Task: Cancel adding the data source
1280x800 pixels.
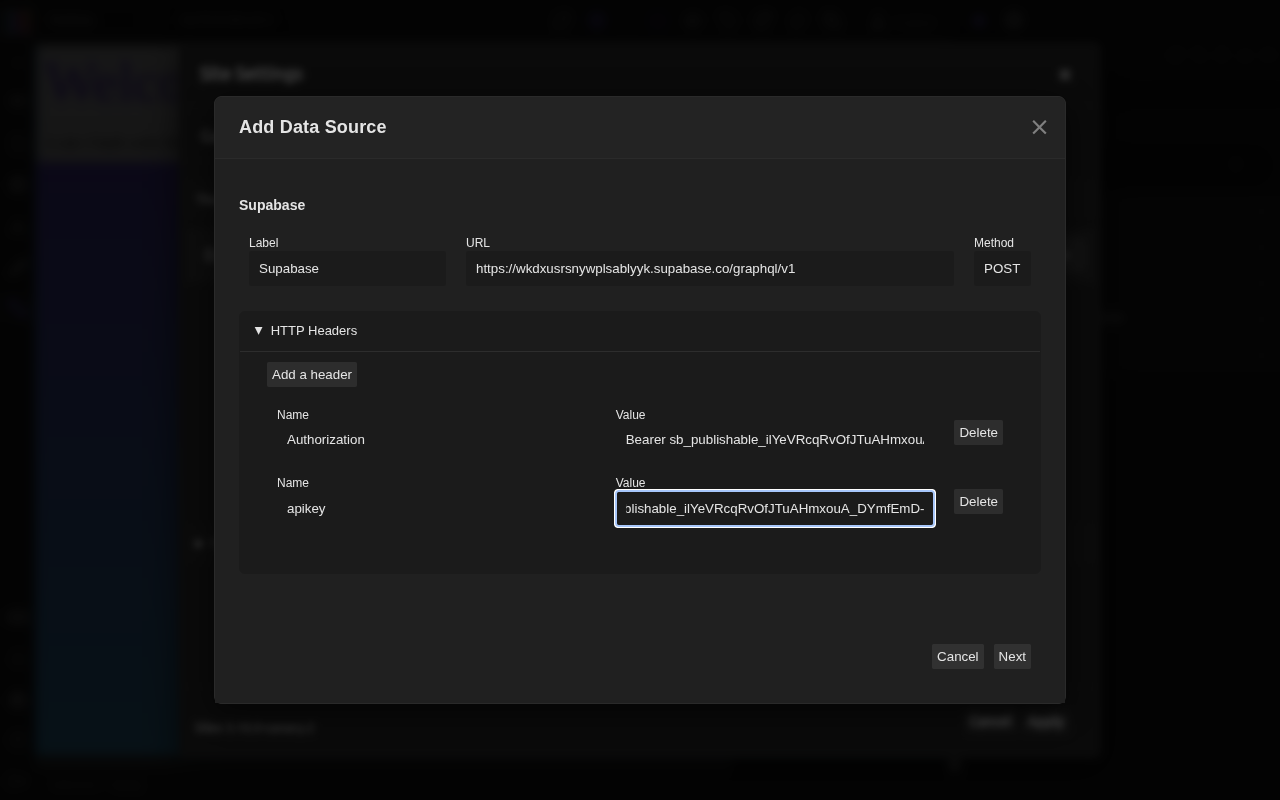Action: [x=957, y=657]
